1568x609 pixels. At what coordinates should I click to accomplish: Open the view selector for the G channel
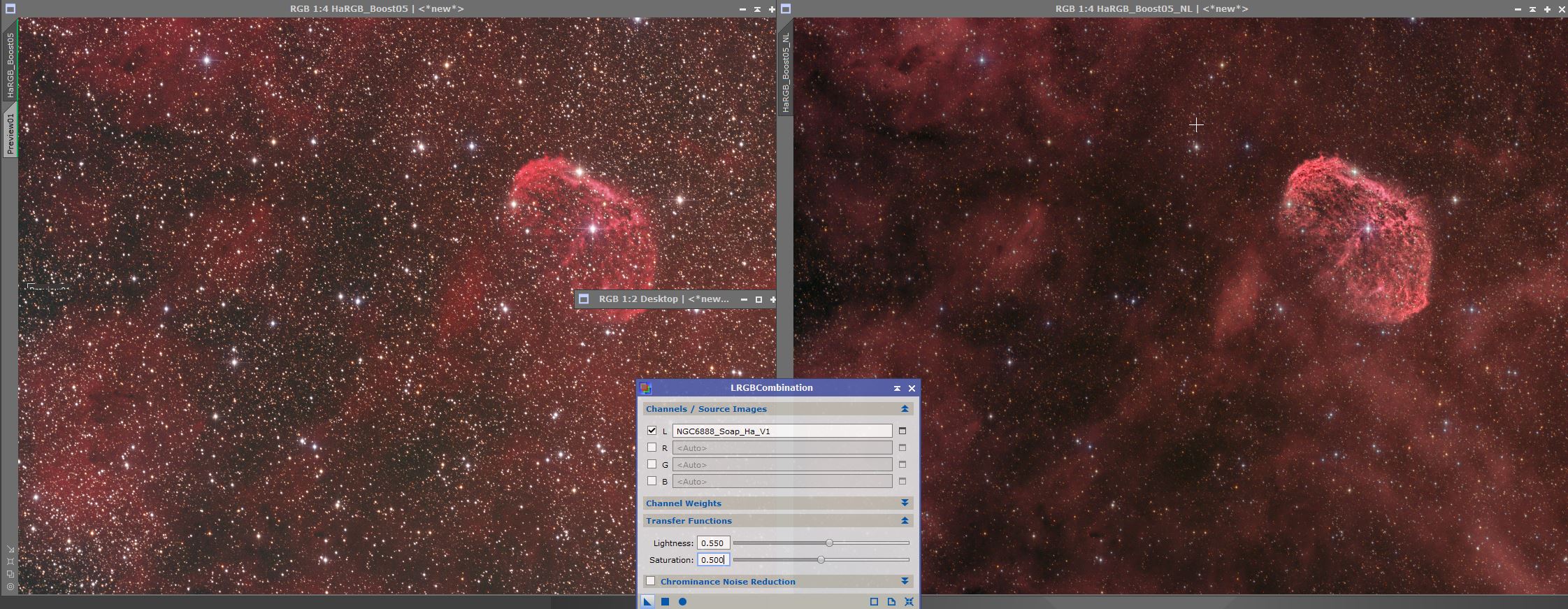click(902, 464)
